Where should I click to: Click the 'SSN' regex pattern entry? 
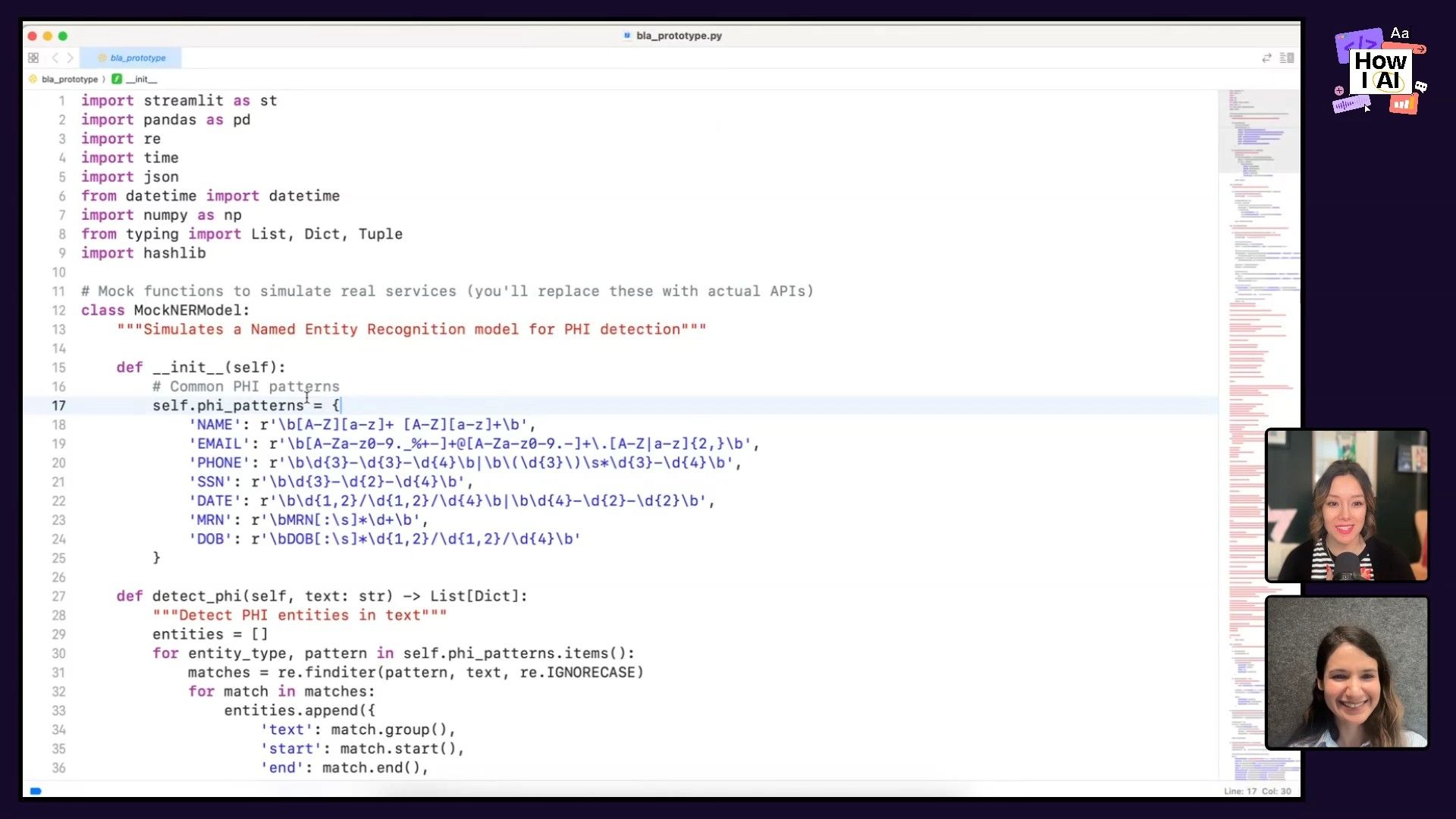coord(331,482)
